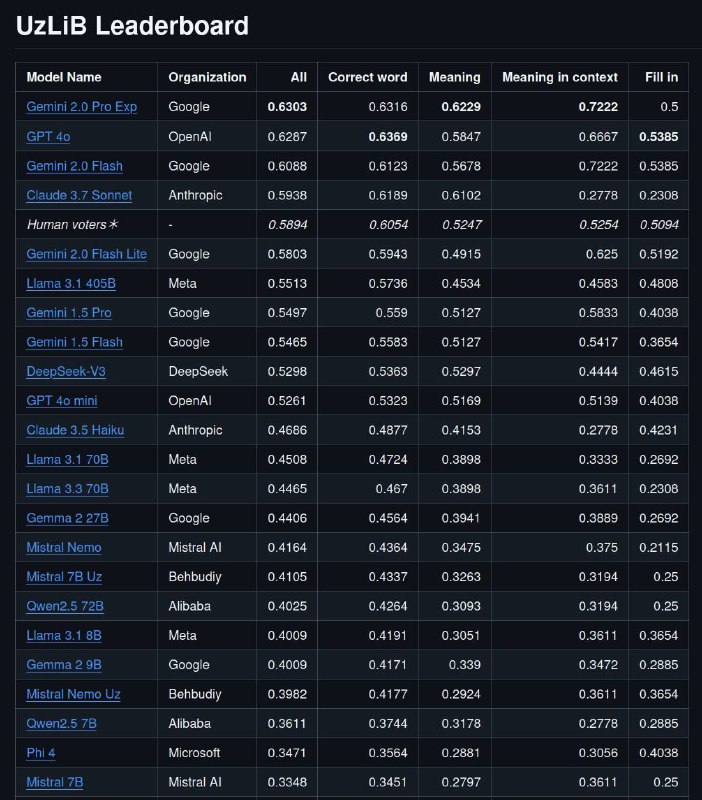
Task: Select the DeepSeek organization cell
Action: click(198, 371)
